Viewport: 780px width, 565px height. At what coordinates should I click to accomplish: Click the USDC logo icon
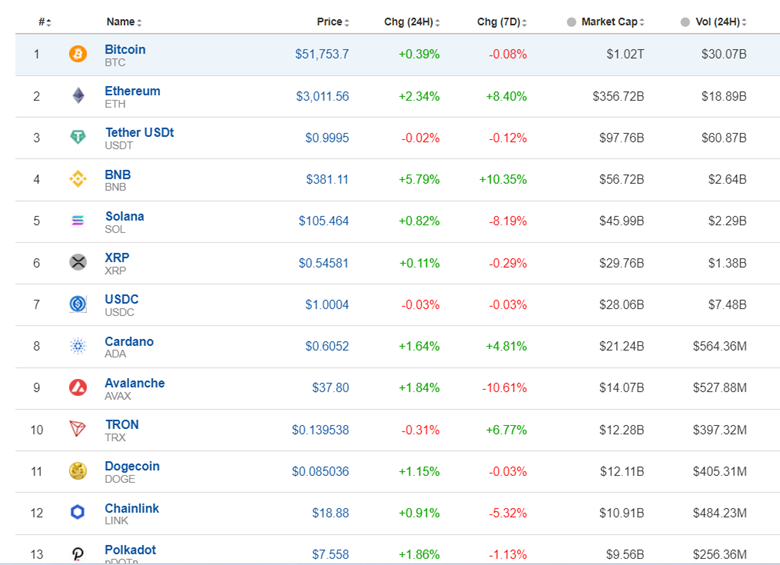(x=78, y=304)
